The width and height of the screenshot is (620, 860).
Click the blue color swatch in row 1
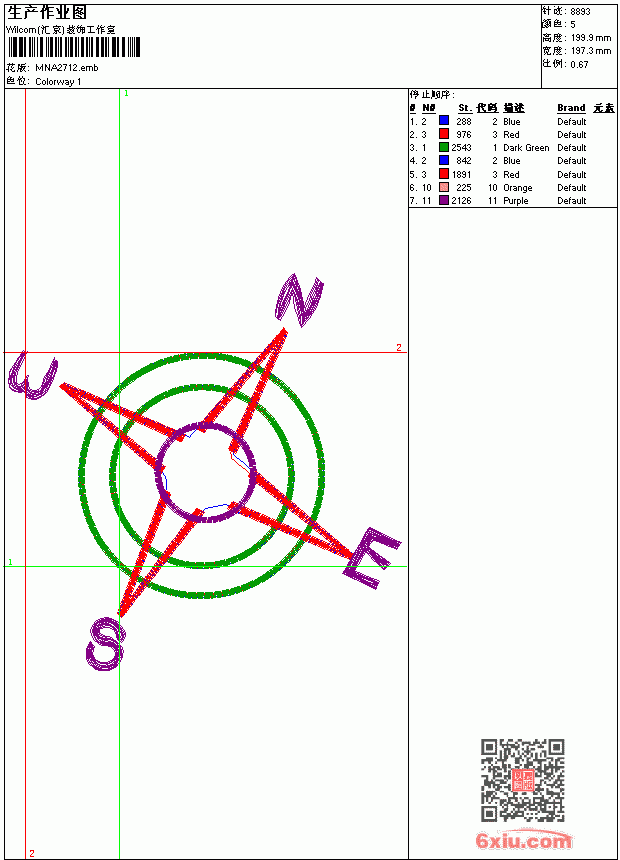pyautogui.click(x=444, y=121)
